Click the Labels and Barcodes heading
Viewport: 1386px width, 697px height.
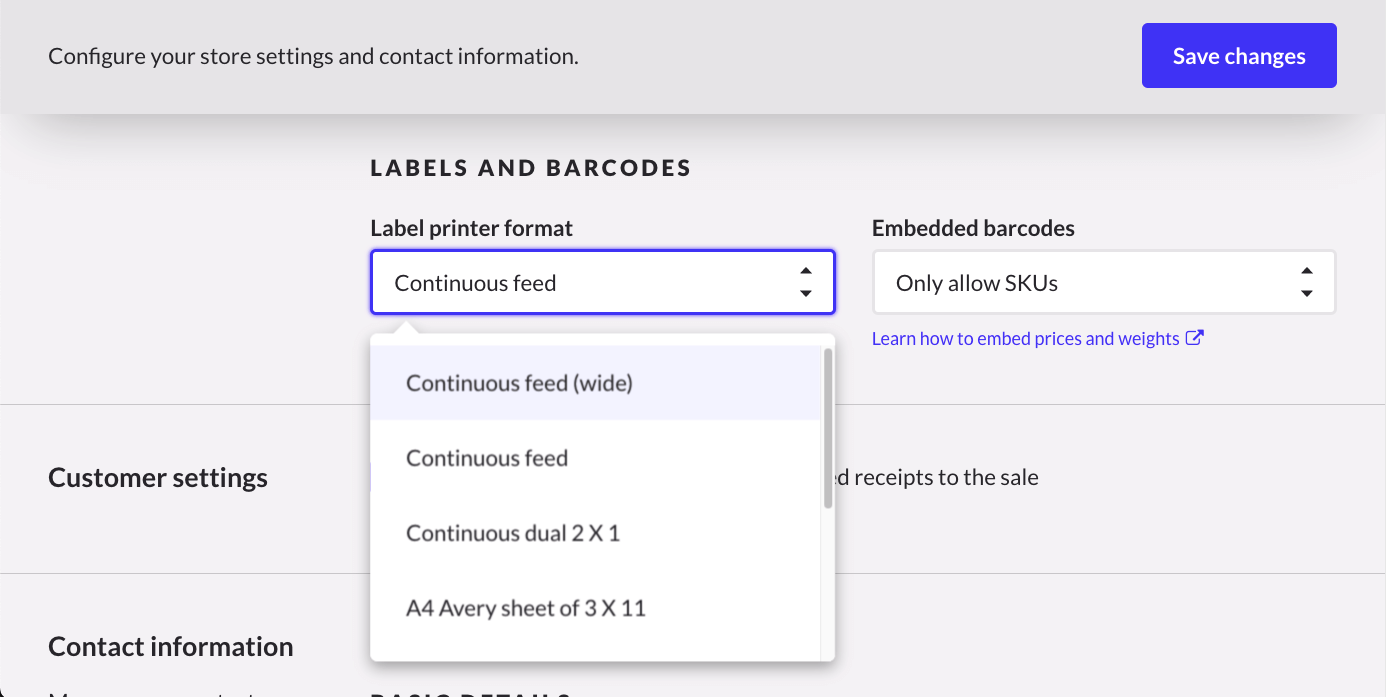click(531, 168)
